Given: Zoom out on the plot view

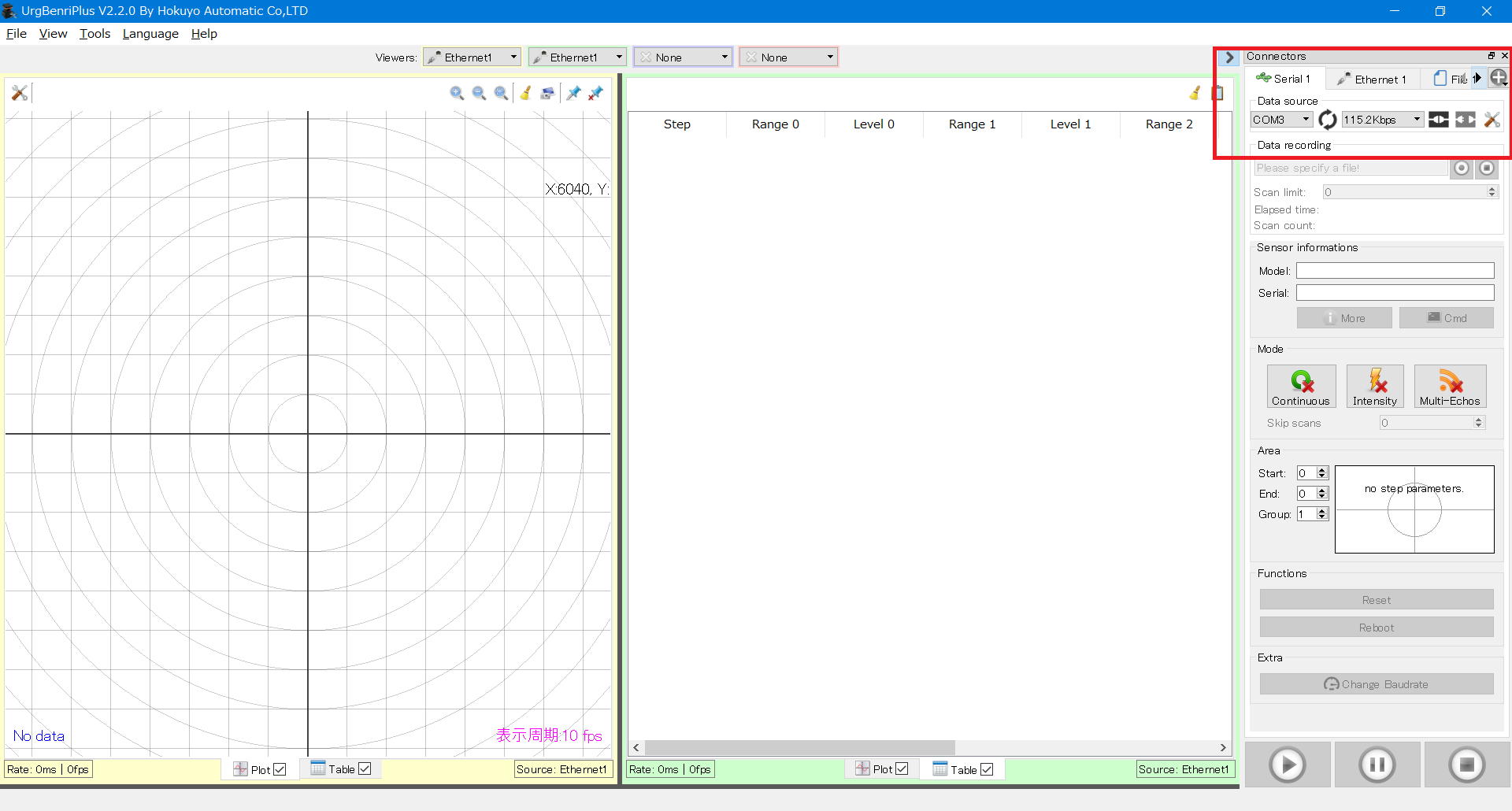Looking at the screenshot, I should (x=479, y=93).
